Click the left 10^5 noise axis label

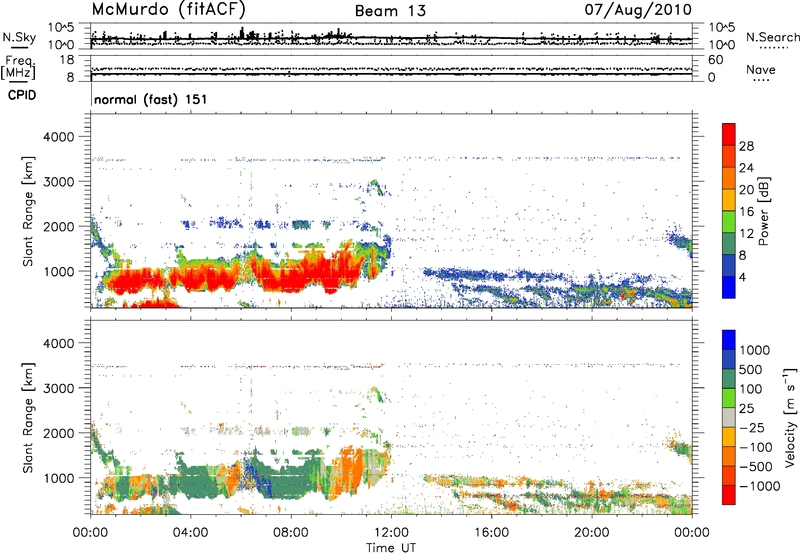point(61,28)
